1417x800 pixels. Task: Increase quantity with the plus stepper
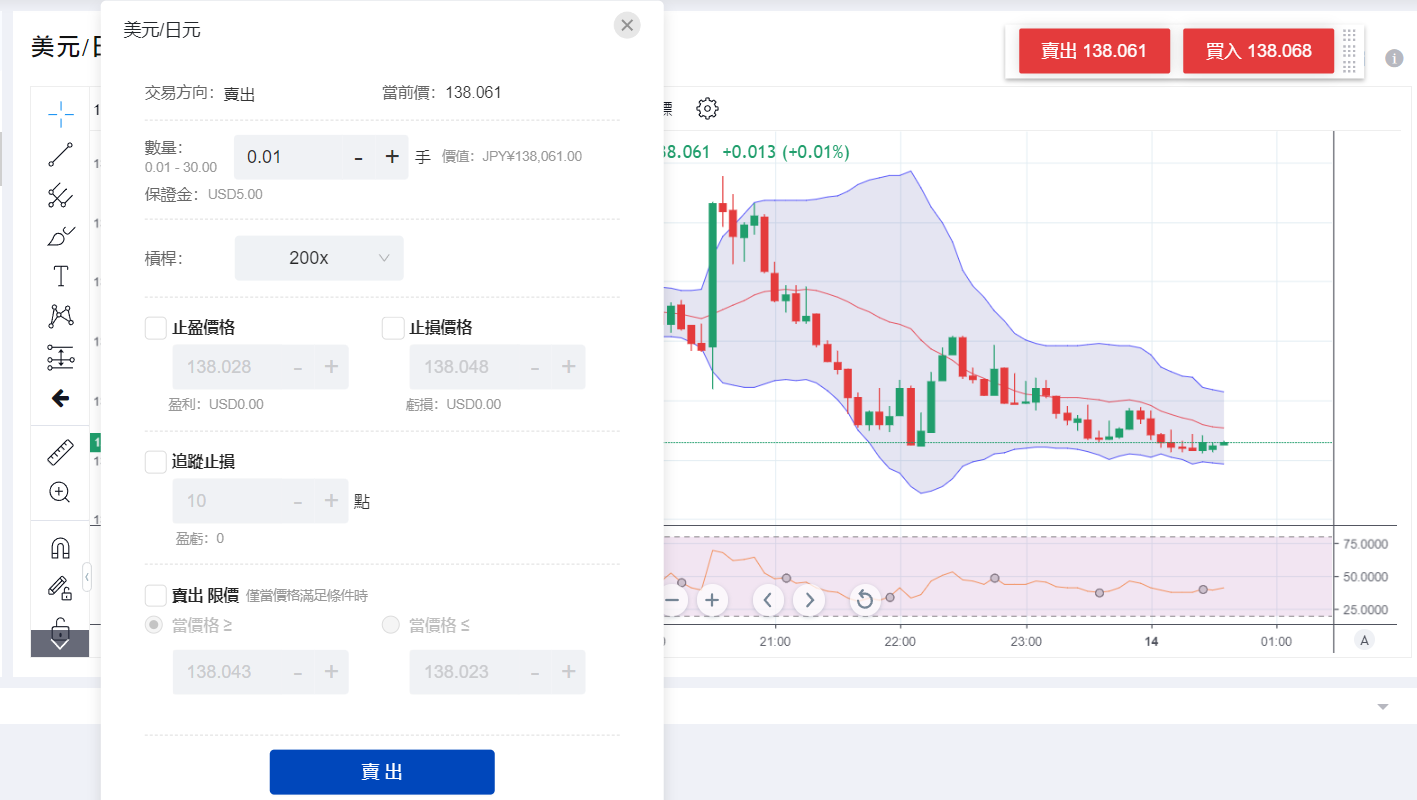[392, 157]
